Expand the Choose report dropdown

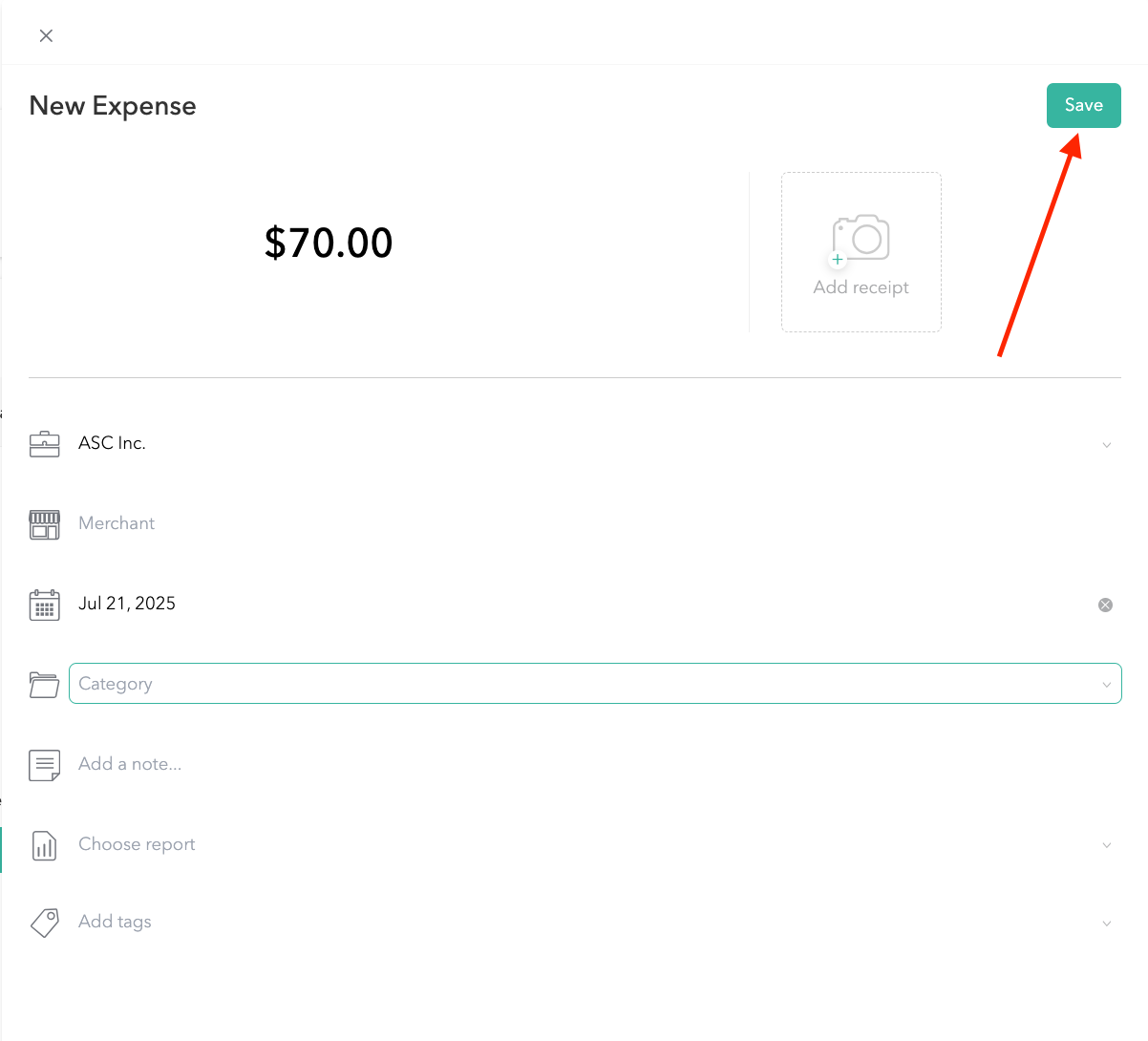click(1106, 844)
